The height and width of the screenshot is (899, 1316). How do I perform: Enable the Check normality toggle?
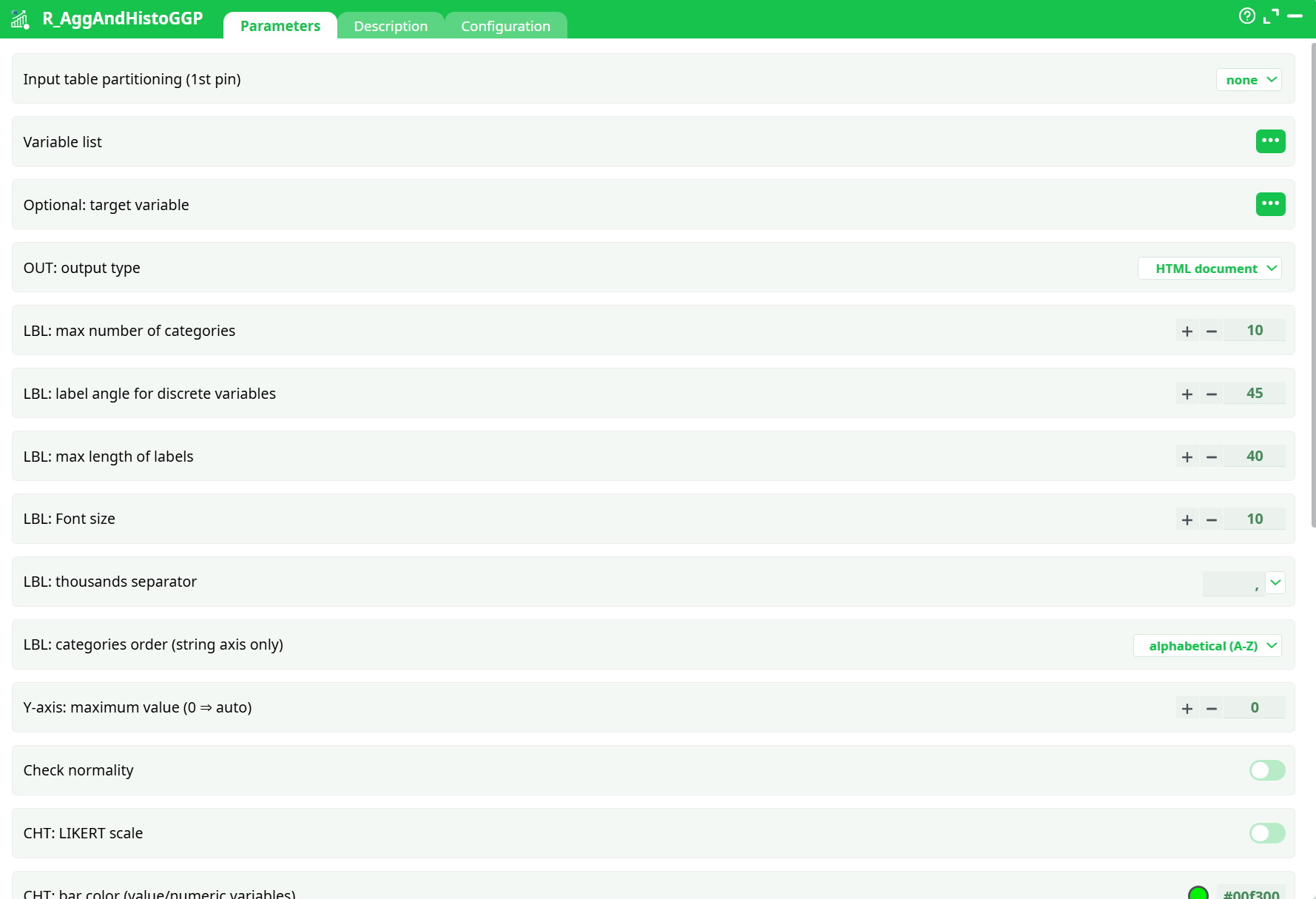click(x=1267, y=770)
